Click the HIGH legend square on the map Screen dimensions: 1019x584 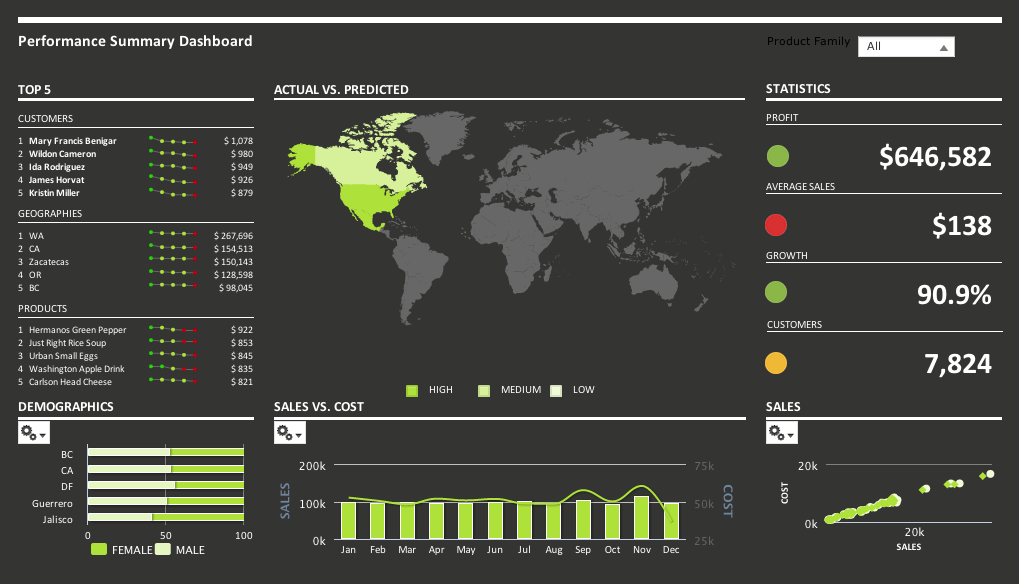tap(411, 390)
